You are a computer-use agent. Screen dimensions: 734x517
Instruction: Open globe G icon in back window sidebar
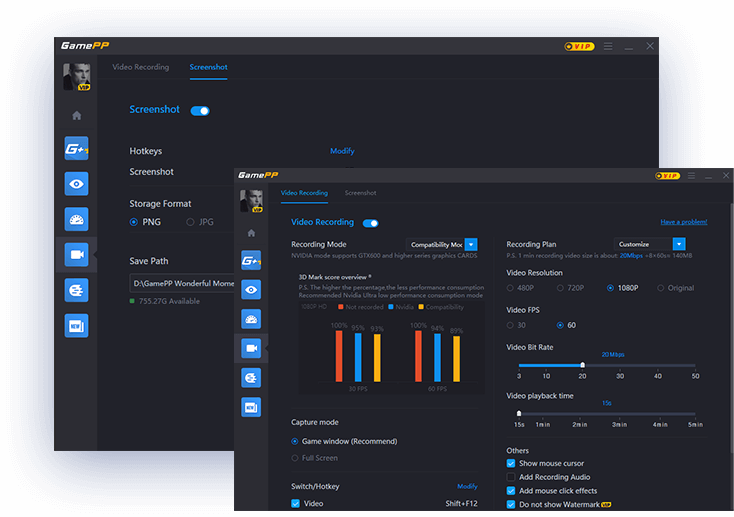click(77, 290)
